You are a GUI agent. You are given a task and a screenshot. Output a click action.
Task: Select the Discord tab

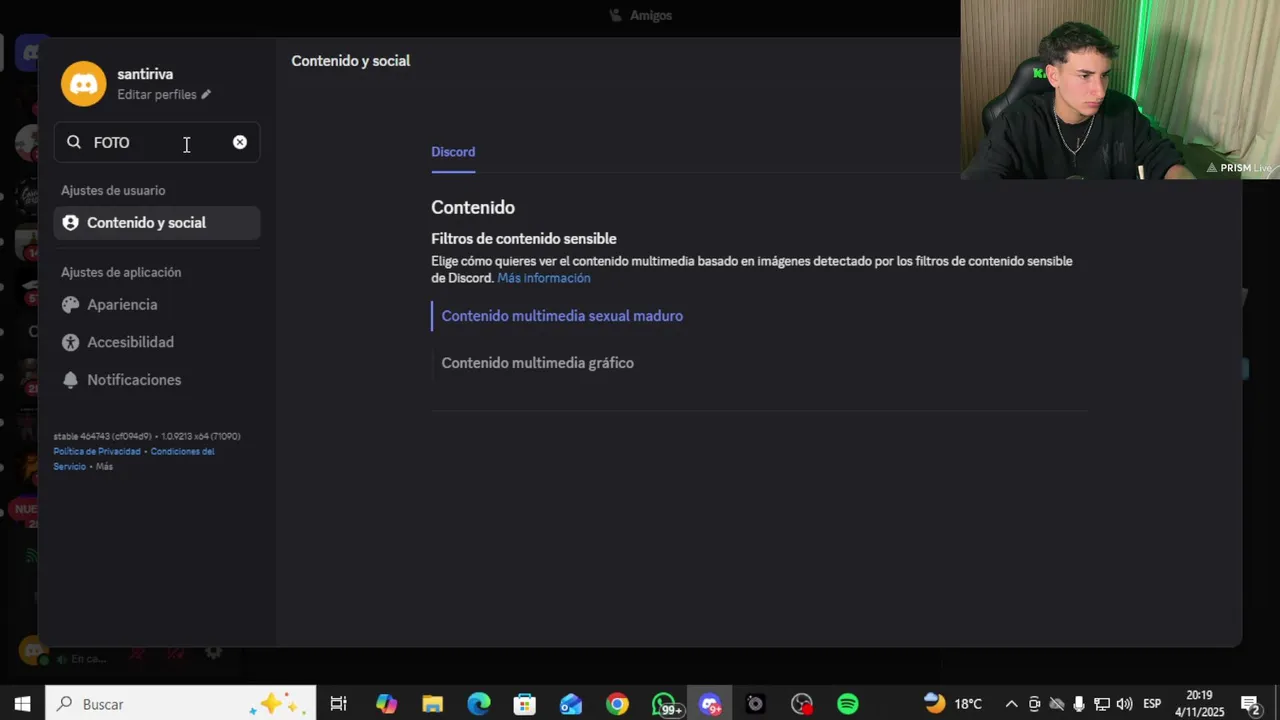pos(453,152)
